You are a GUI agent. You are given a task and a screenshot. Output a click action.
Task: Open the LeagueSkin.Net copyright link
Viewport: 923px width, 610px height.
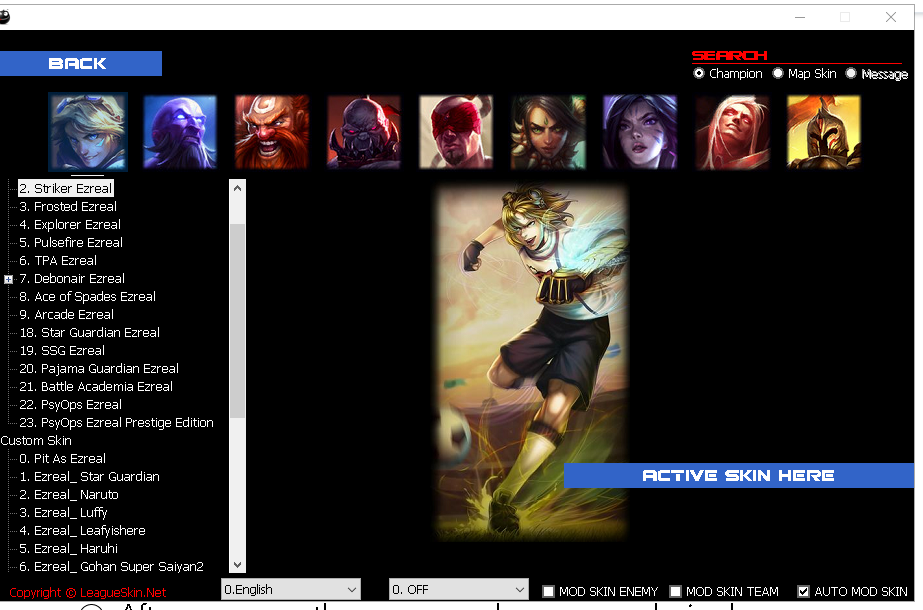point(87,592)
